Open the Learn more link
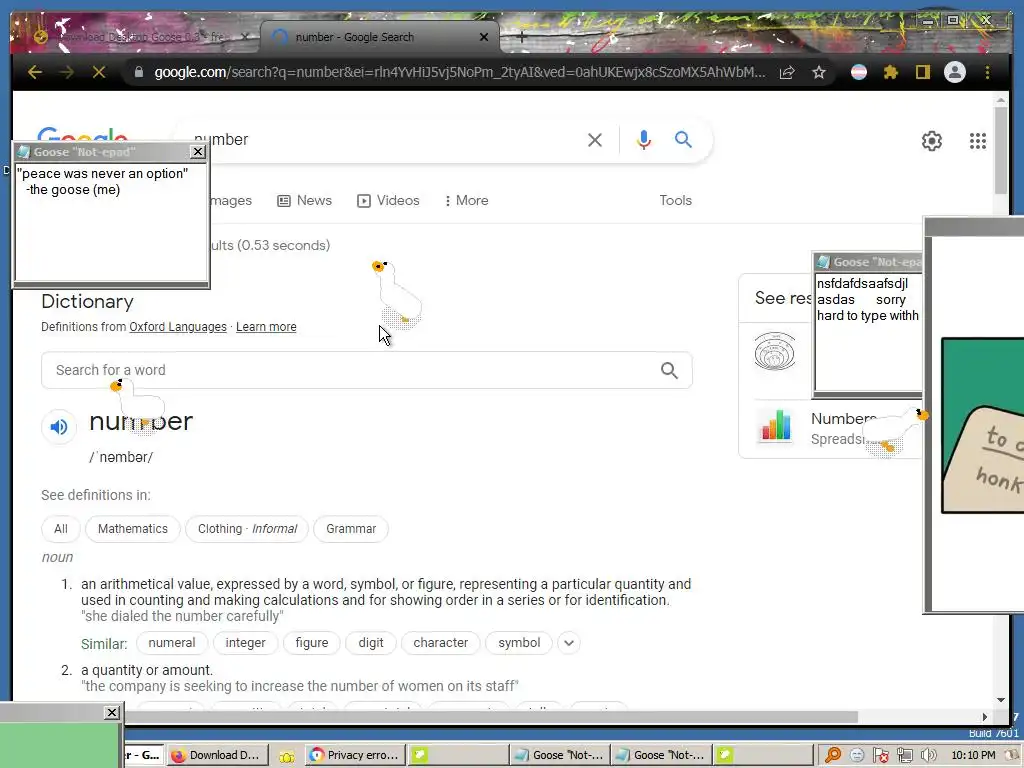1024x768 pixels. [266, 327]
